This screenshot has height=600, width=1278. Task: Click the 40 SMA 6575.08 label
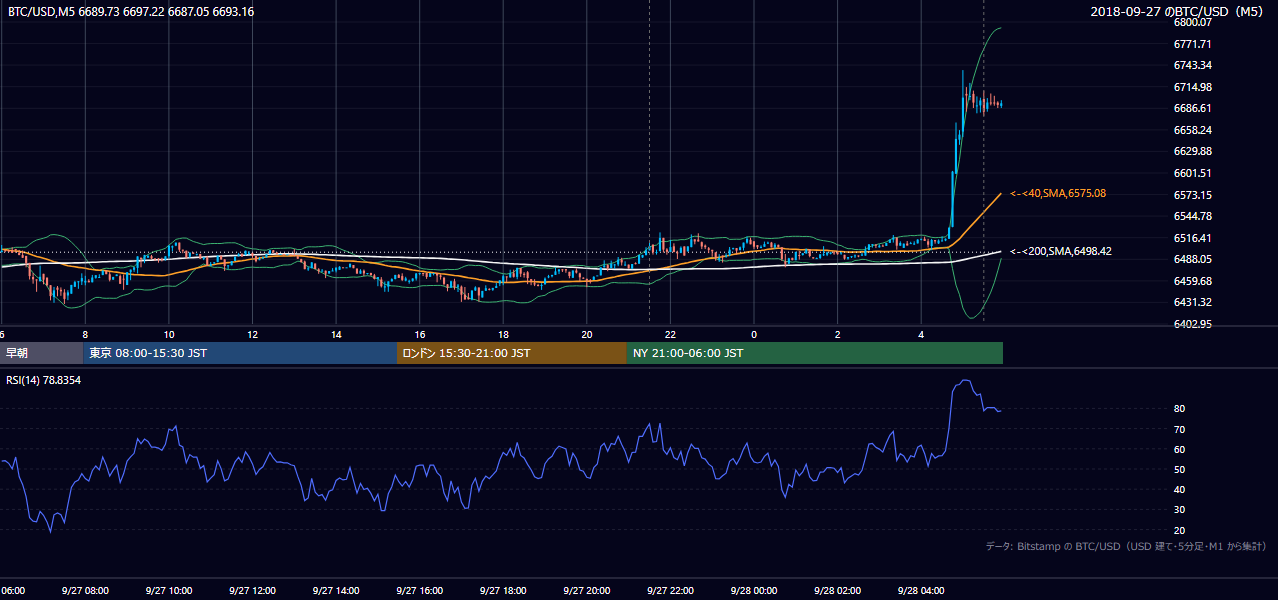pyautogui.click(x=1058, y=193)
